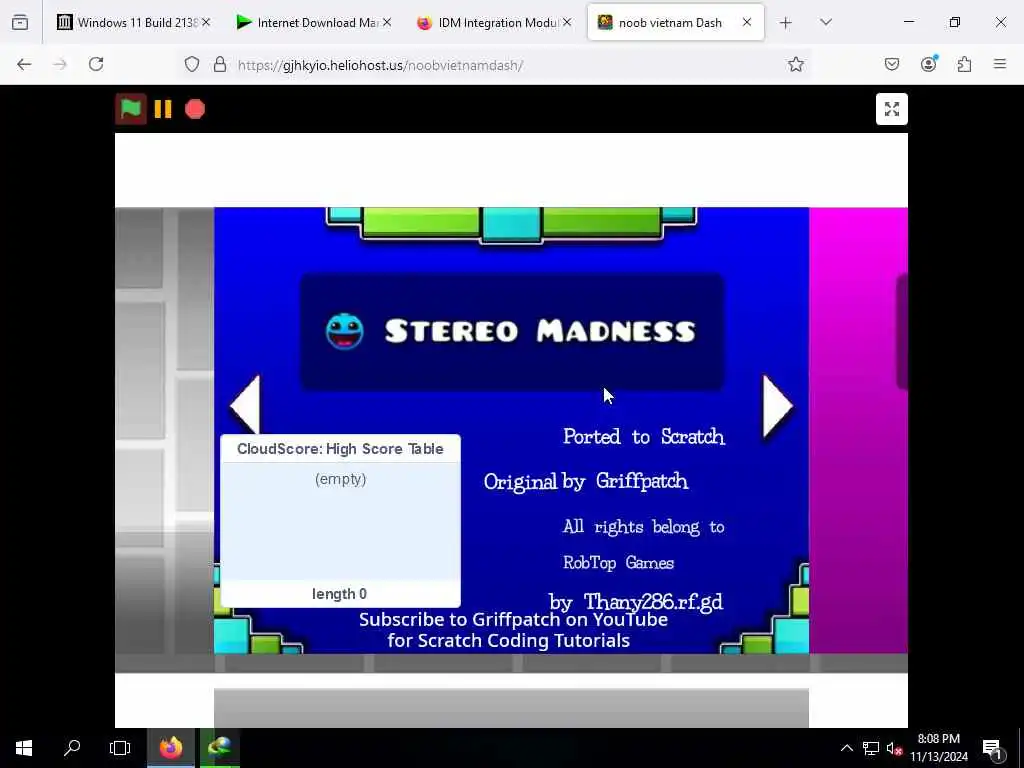Image resolution: width=1024 pixels, height=768 pixels.
Task: Open Windows taskbar search
Action: pyautogui.click(x=72, y=748)
